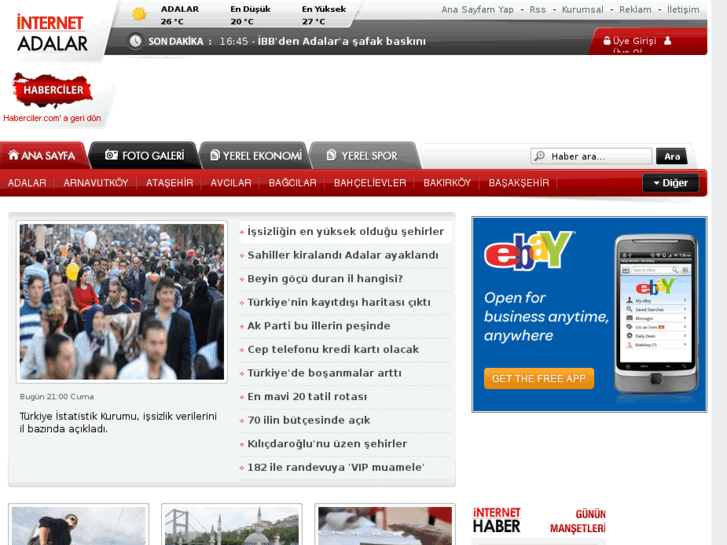Viewport: 727px width, 545px height.
Task: Click the thumbnail with red and white objects
Action: click(x=385, y=526)
